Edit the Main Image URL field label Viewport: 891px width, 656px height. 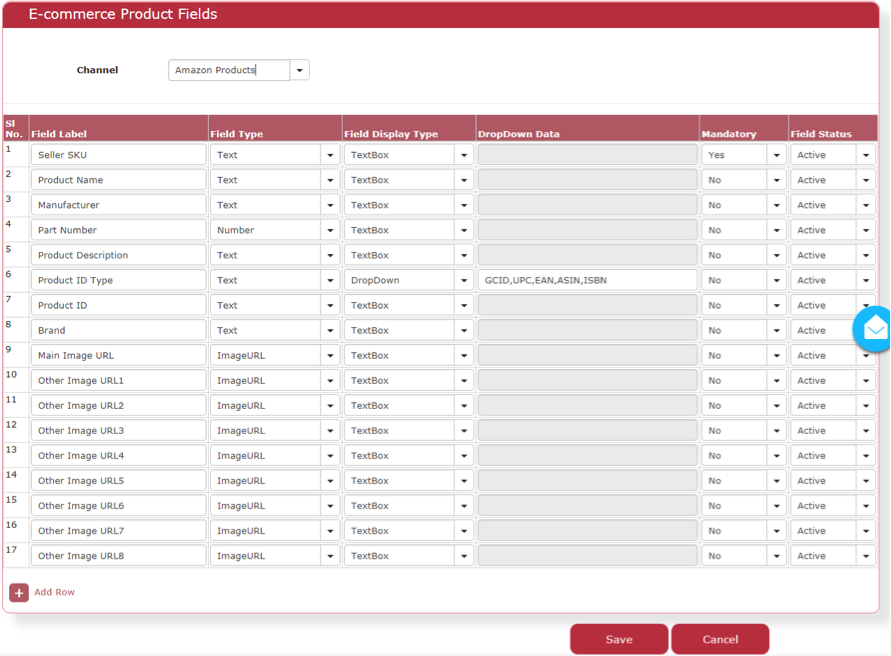(119, 355)
